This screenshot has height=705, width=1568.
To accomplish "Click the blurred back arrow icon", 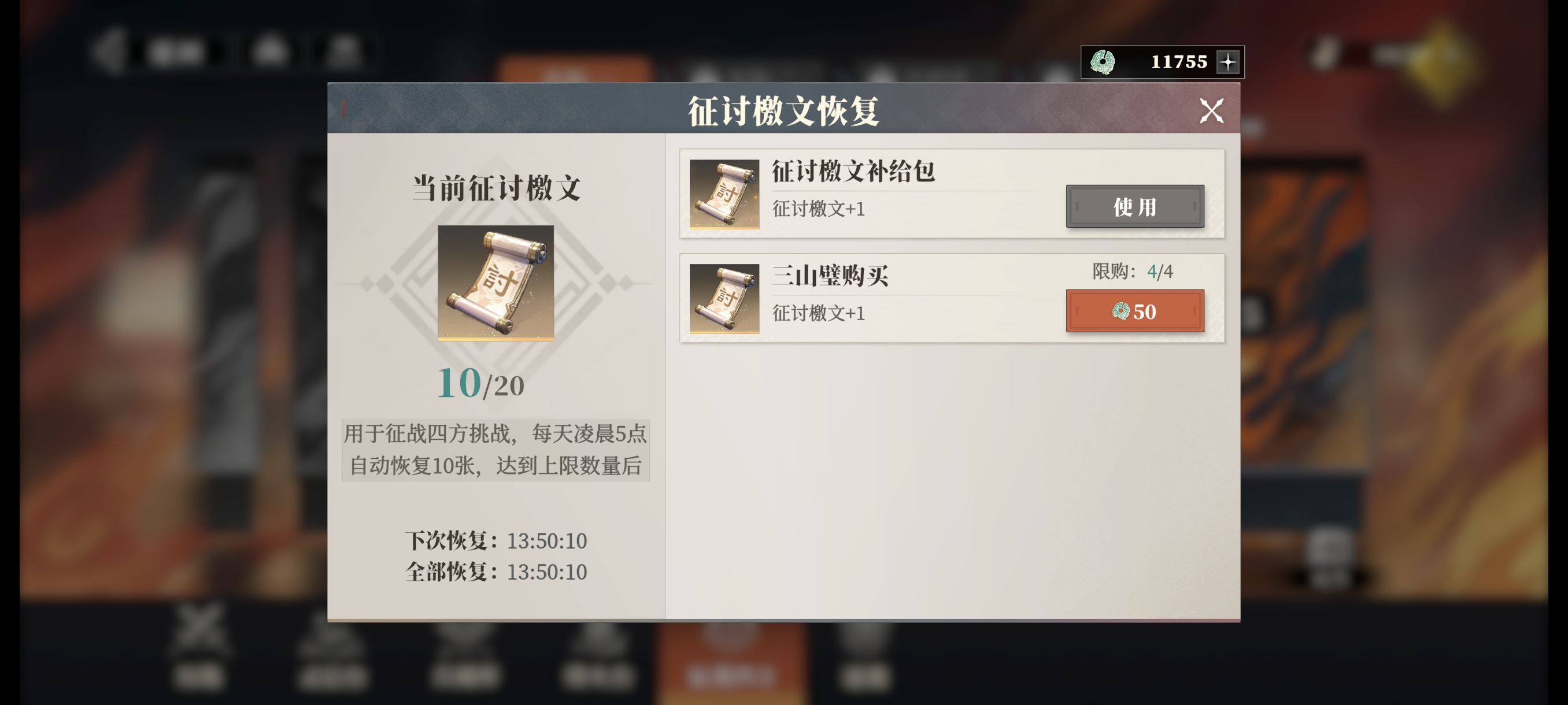I will point(110,51).
